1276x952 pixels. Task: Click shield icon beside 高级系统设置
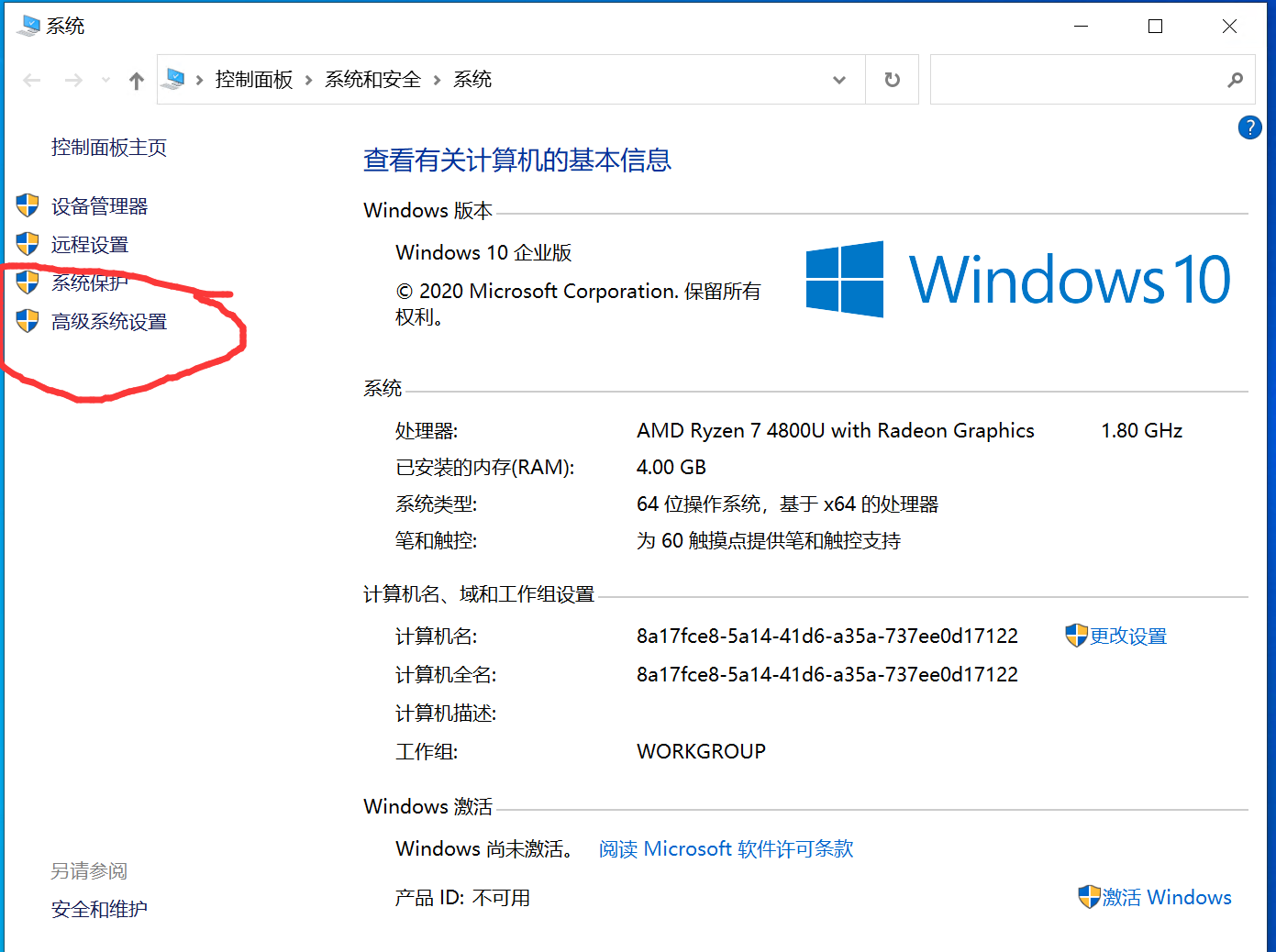(x=28, y=321)
